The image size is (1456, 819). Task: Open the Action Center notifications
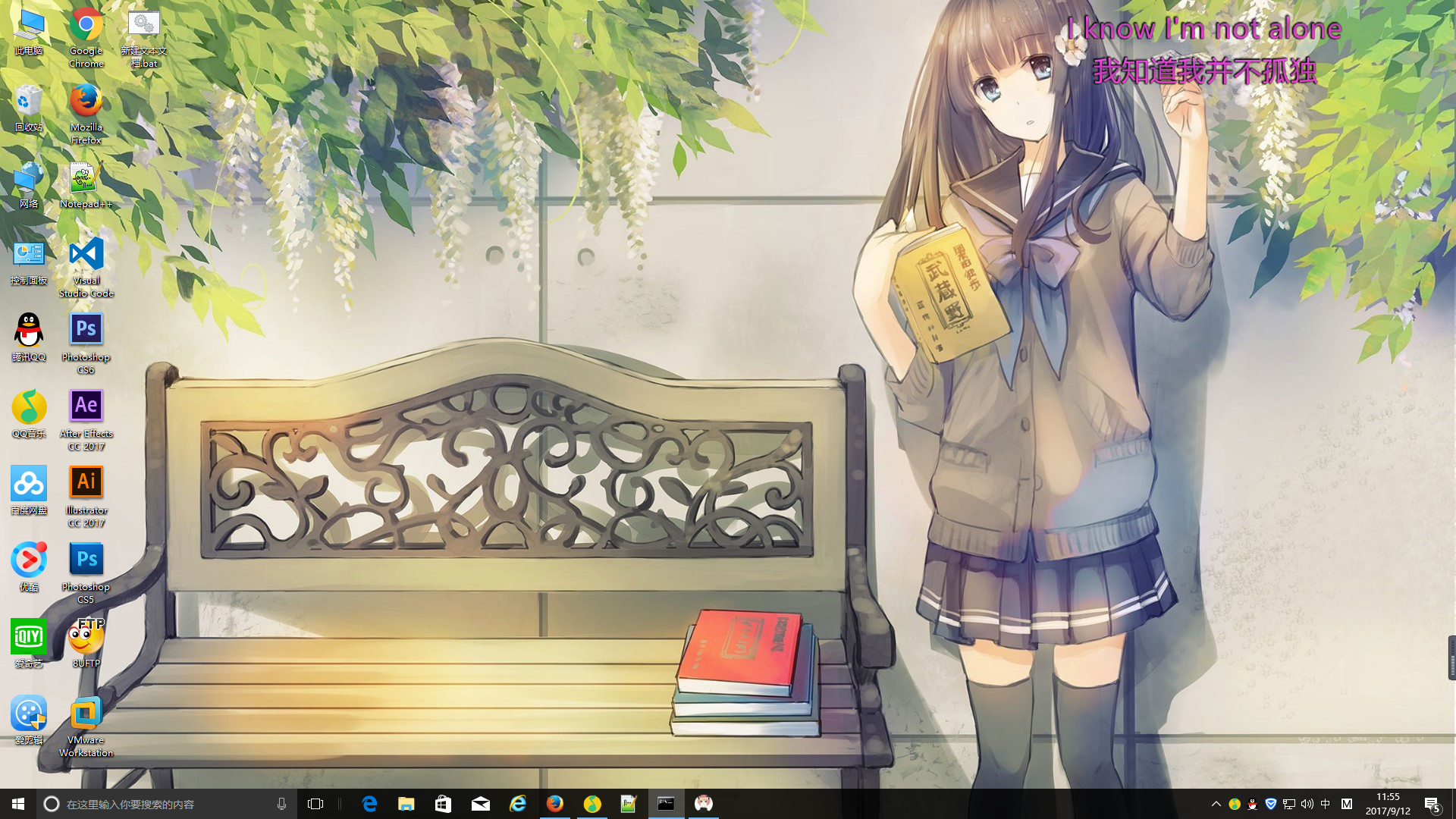pos(1432,804)
